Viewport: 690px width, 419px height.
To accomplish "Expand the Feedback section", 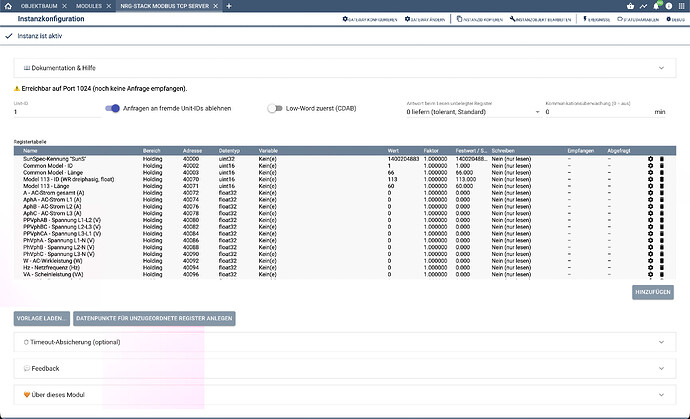I will (x=345, y=368).
